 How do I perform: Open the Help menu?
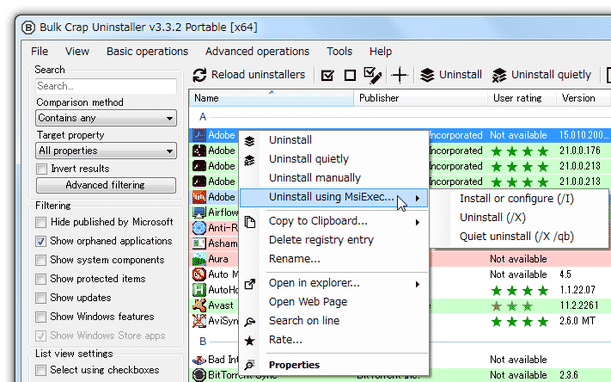(380, 51)
